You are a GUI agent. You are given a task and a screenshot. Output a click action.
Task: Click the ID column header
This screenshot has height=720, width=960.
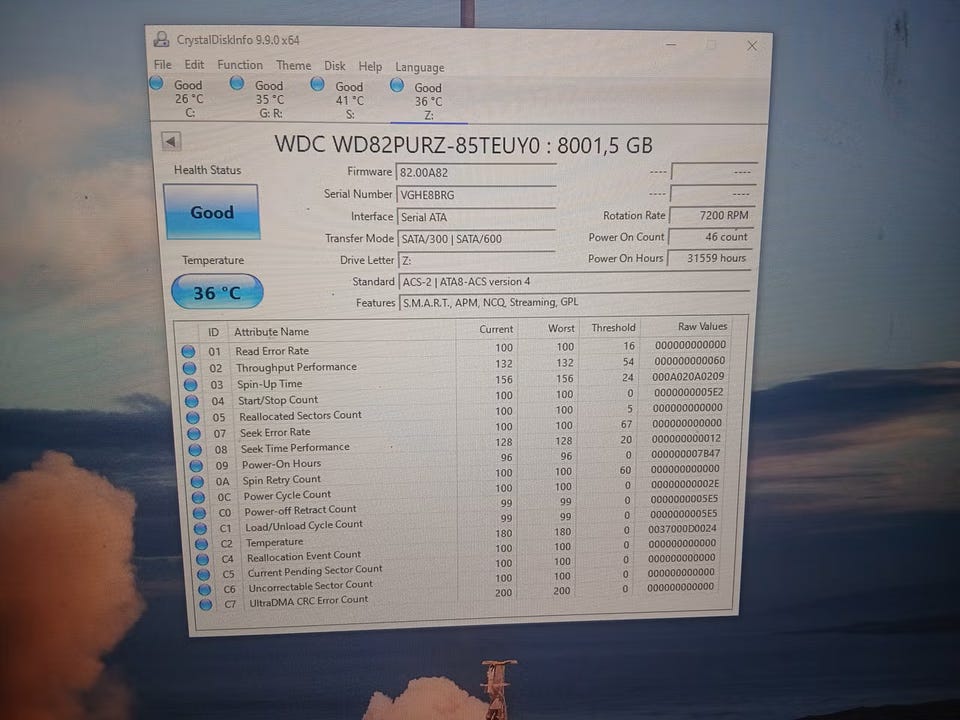pyautogui.click(x=213, y=332)
